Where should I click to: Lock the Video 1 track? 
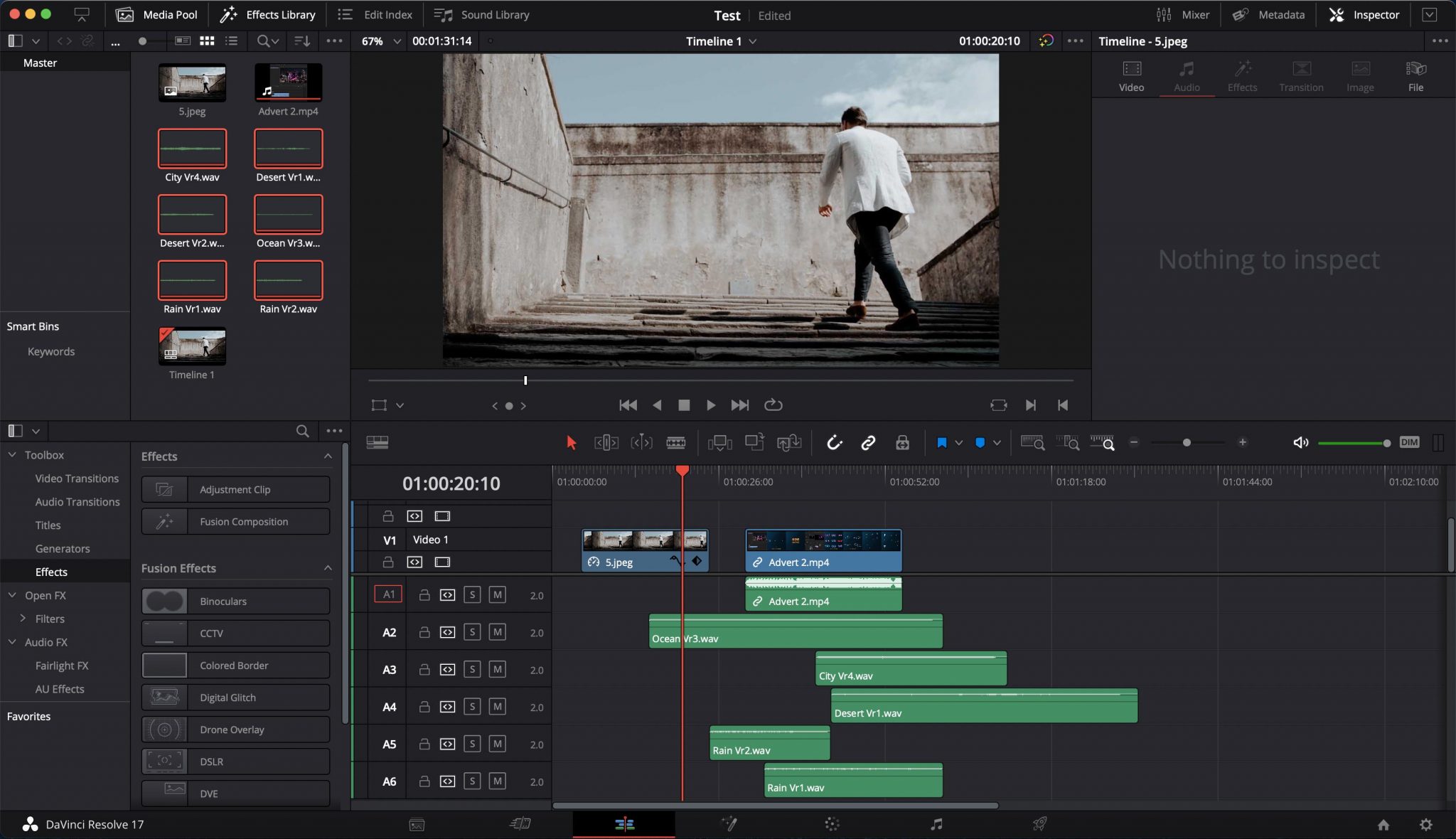pos(387,562)
